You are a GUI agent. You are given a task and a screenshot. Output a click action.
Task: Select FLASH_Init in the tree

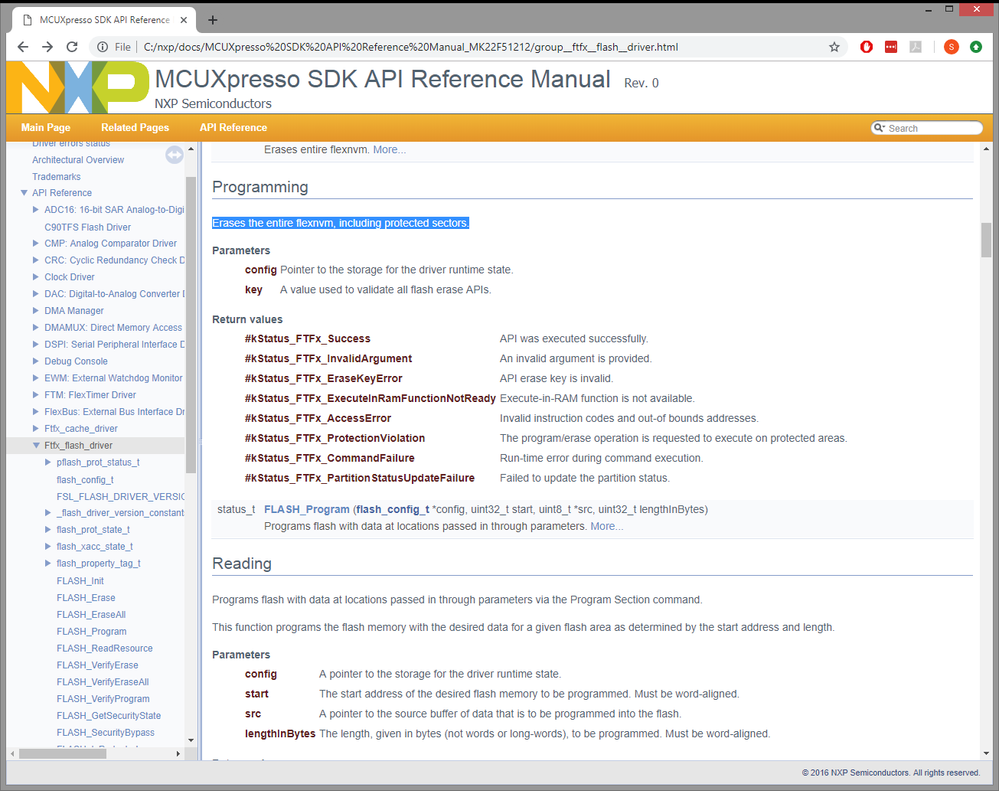(x=80, y=581)
